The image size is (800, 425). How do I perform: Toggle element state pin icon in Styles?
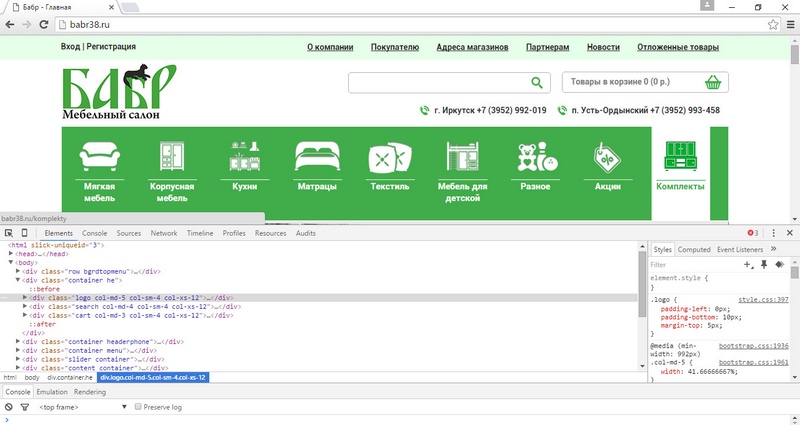click(x=764, y=264)
